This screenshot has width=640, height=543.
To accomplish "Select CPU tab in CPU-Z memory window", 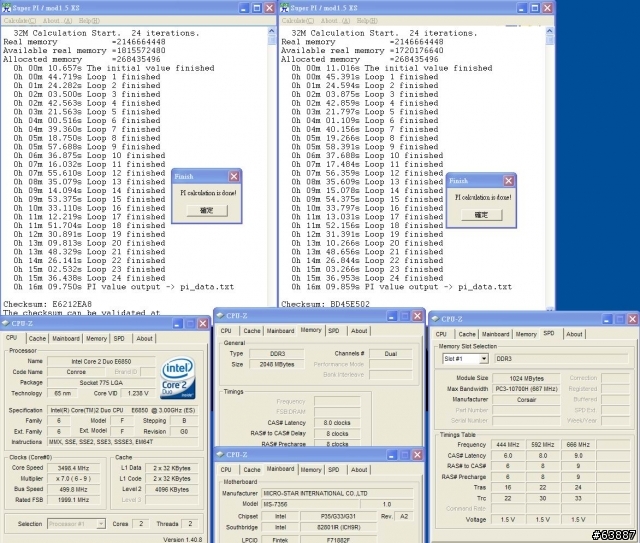I will click(x=226, y=331).
